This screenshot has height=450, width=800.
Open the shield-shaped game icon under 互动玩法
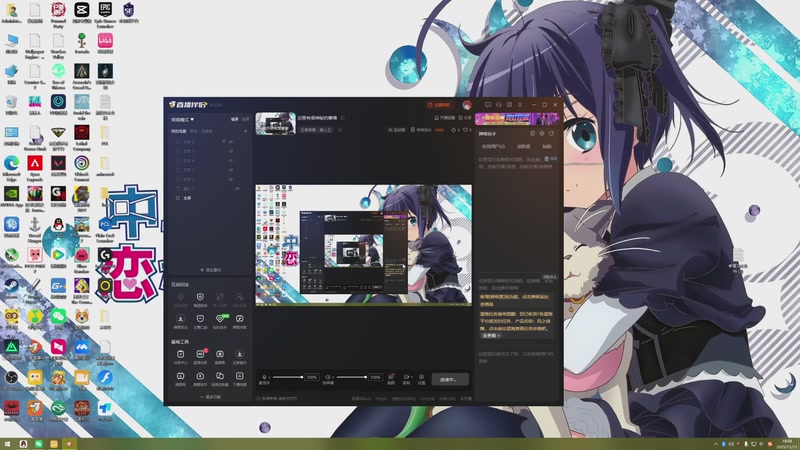(x=200, y=296)
